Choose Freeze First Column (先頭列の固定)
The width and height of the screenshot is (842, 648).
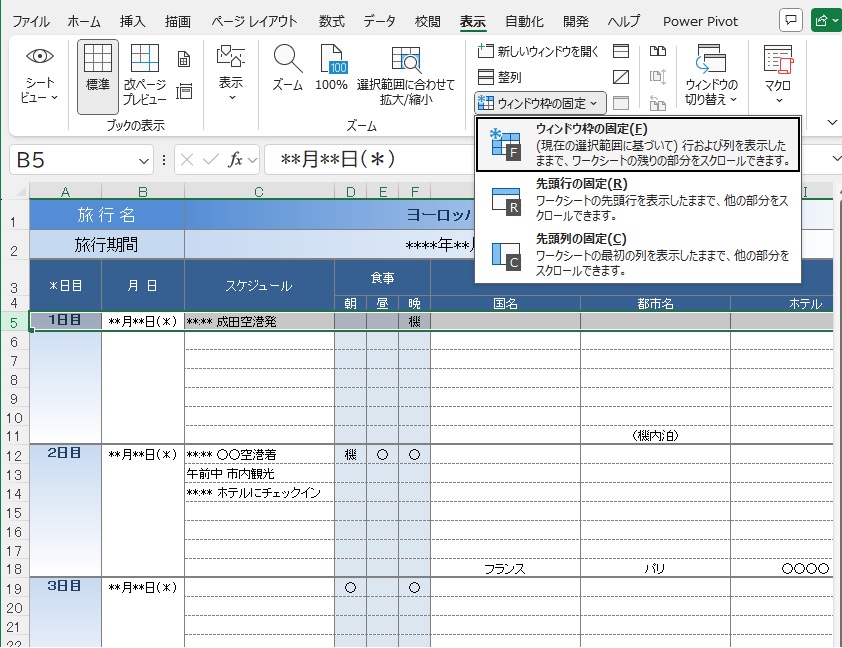point(637,254)
